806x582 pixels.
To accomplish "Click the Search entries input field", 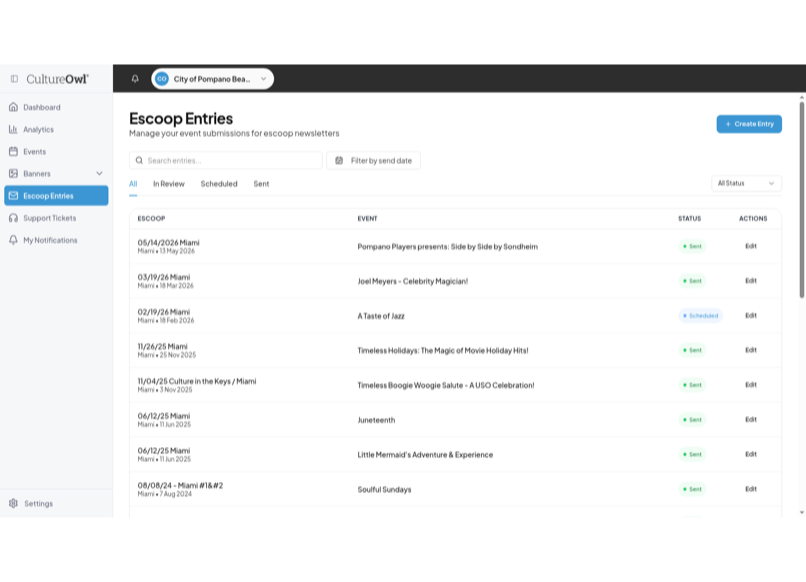I will coord(226,160).
